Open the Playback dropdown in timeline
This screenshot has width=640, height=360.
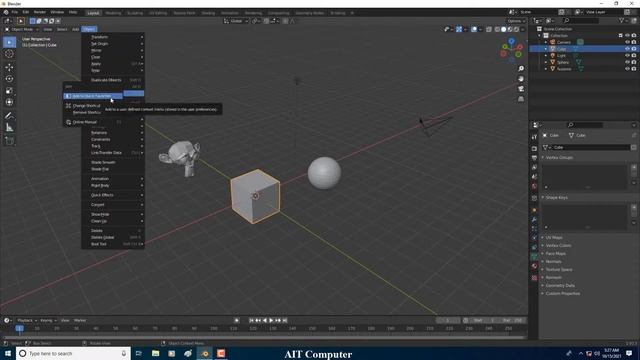click(27, 320)
